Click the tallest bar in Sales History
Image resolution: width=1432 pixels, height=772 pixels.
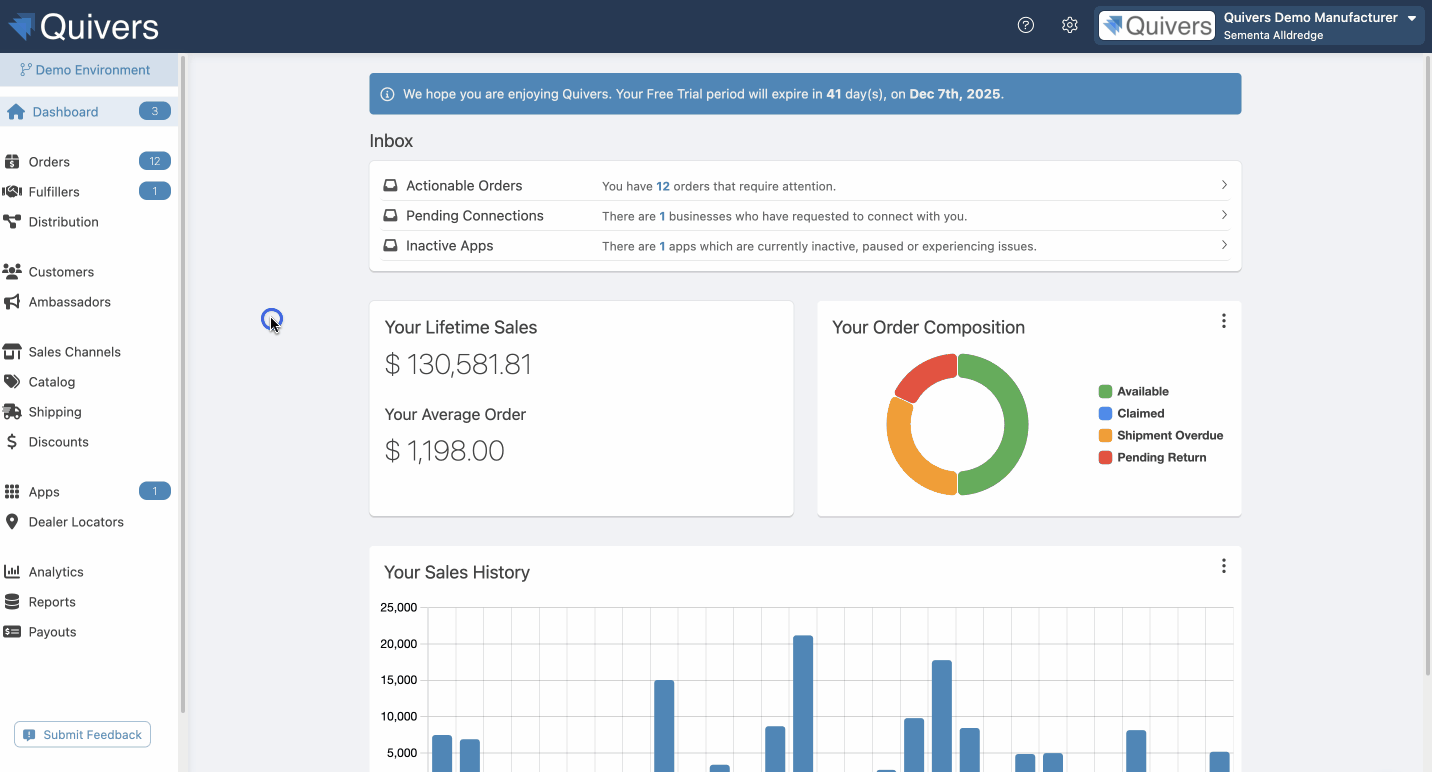[803, 700]
